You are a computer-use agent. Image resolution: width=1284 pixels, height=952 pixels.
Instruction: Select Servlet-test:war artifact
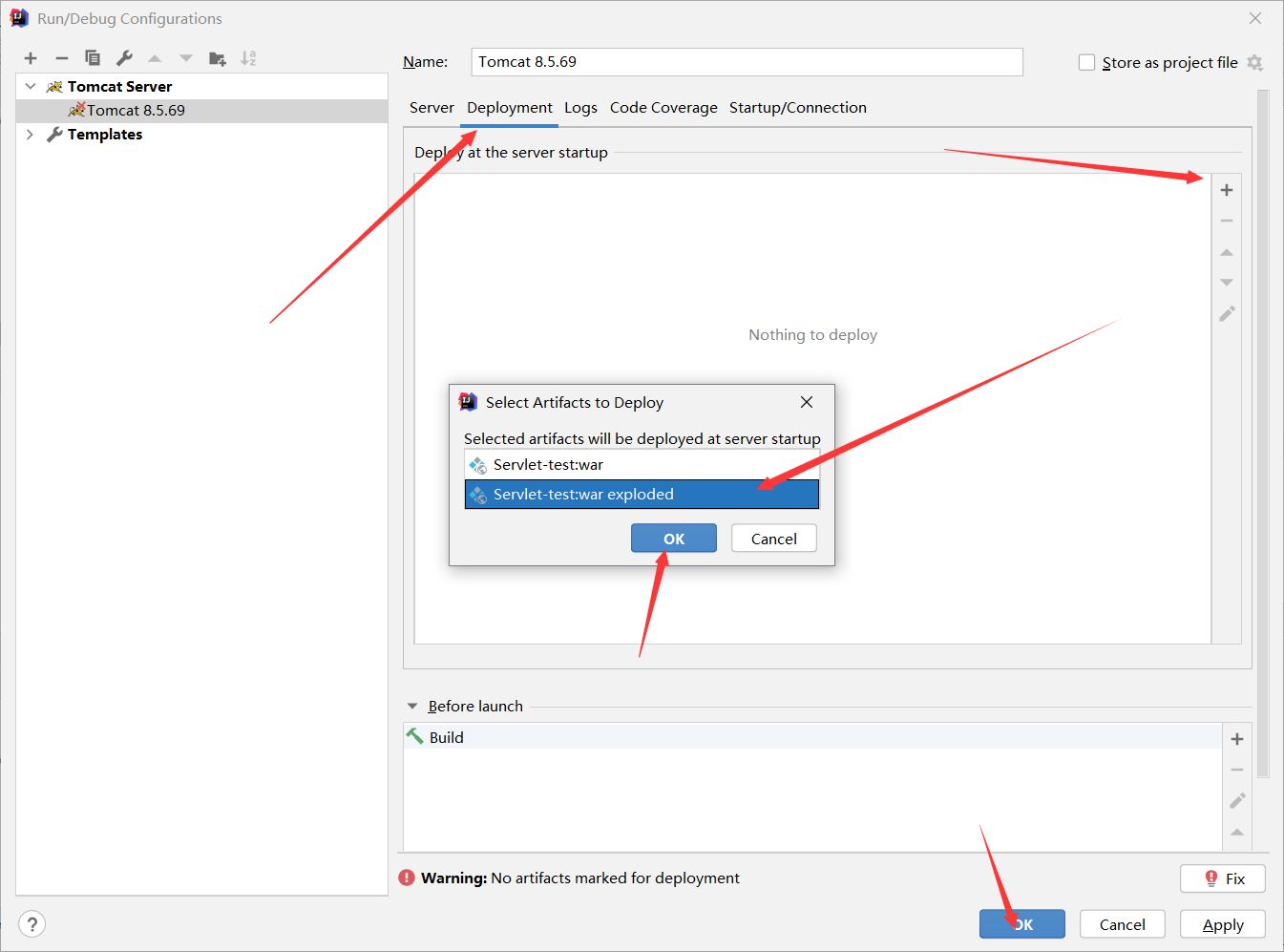click(x=642, y=465)
